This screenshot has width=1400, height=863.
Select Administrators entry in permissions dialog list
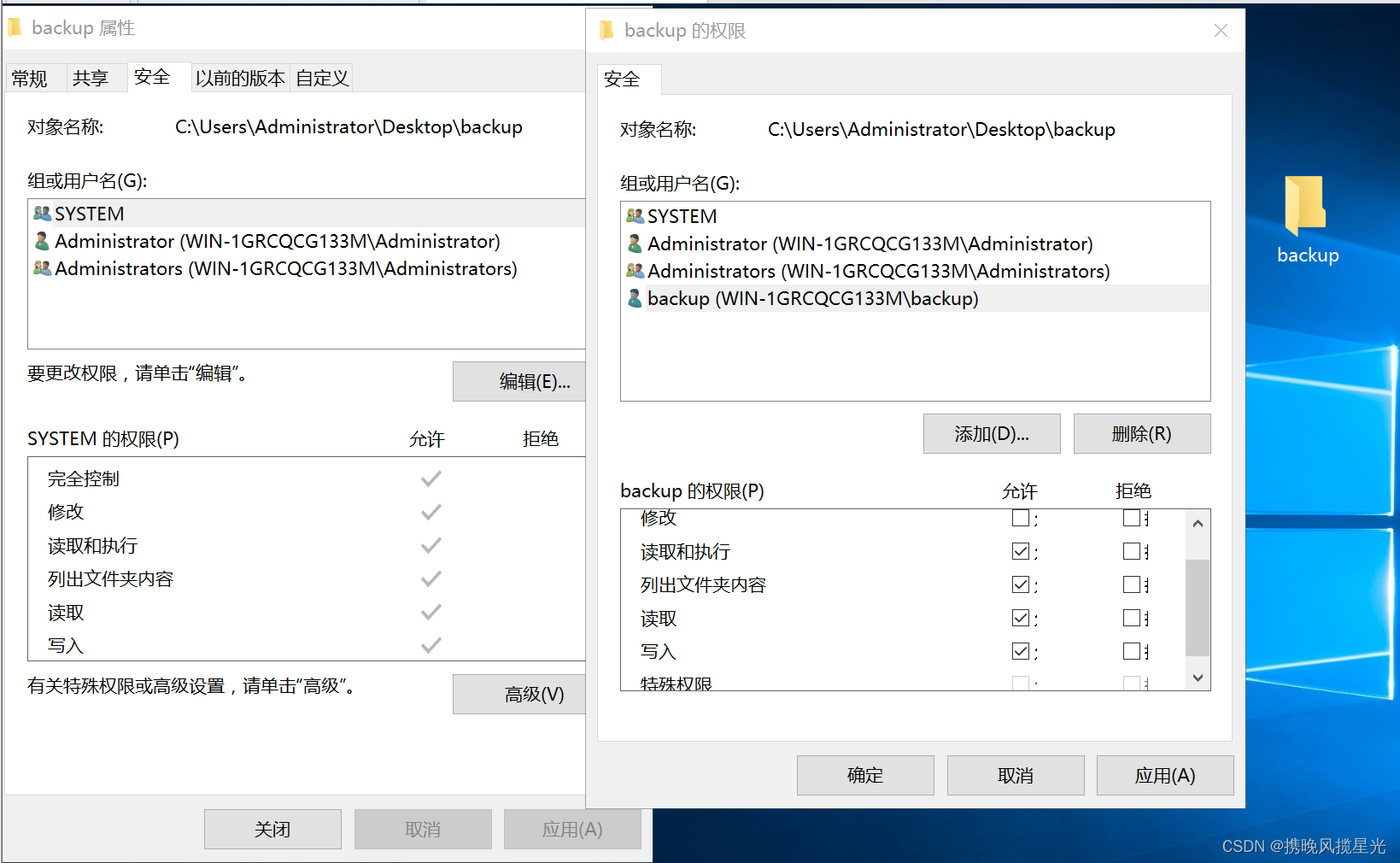[915, 271]
